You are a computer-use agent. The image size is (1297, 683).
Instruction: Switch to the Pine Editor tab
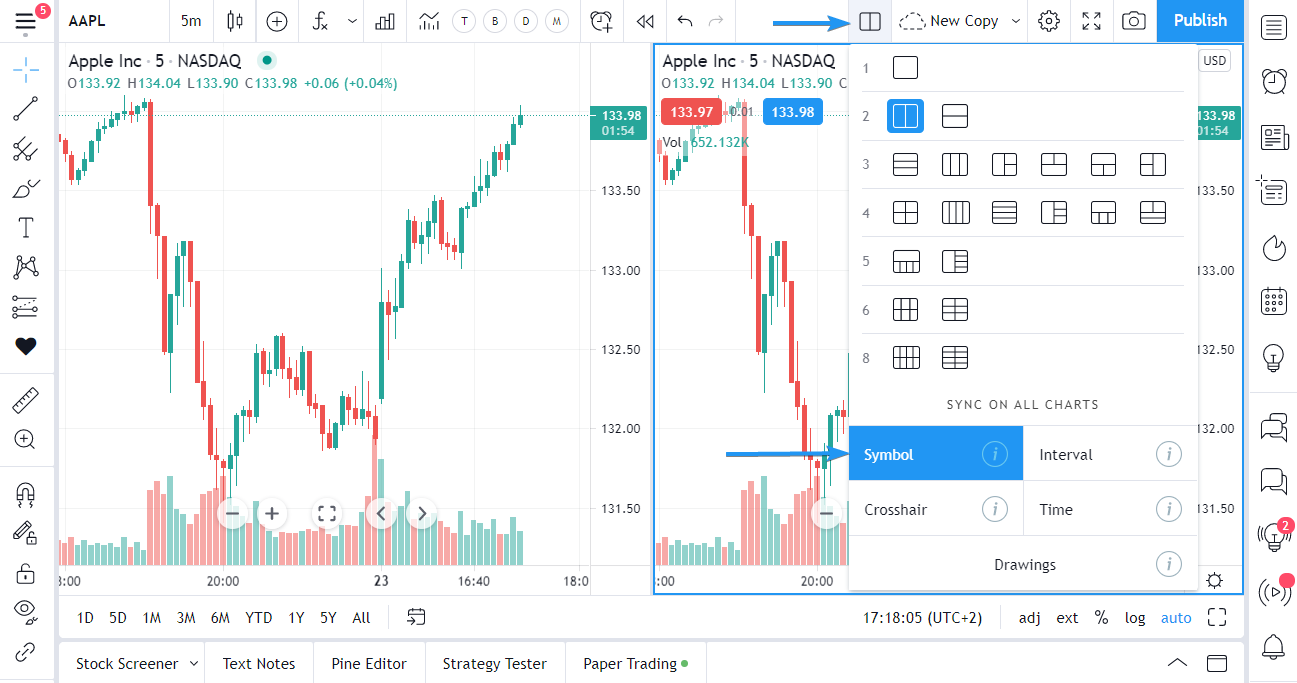click(369, 664)
